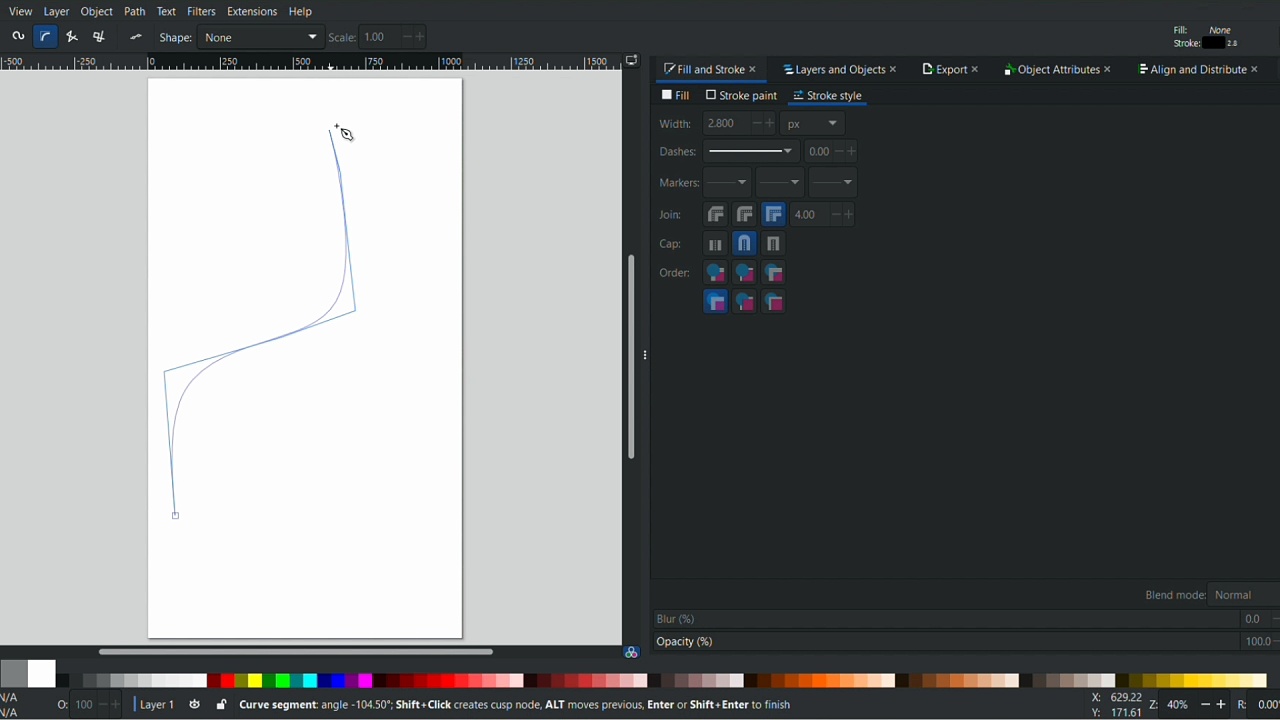Open the Stroke paint tab
This screenshot has height=720, width=1280.
pyautogui.click(x=741, y=96)
